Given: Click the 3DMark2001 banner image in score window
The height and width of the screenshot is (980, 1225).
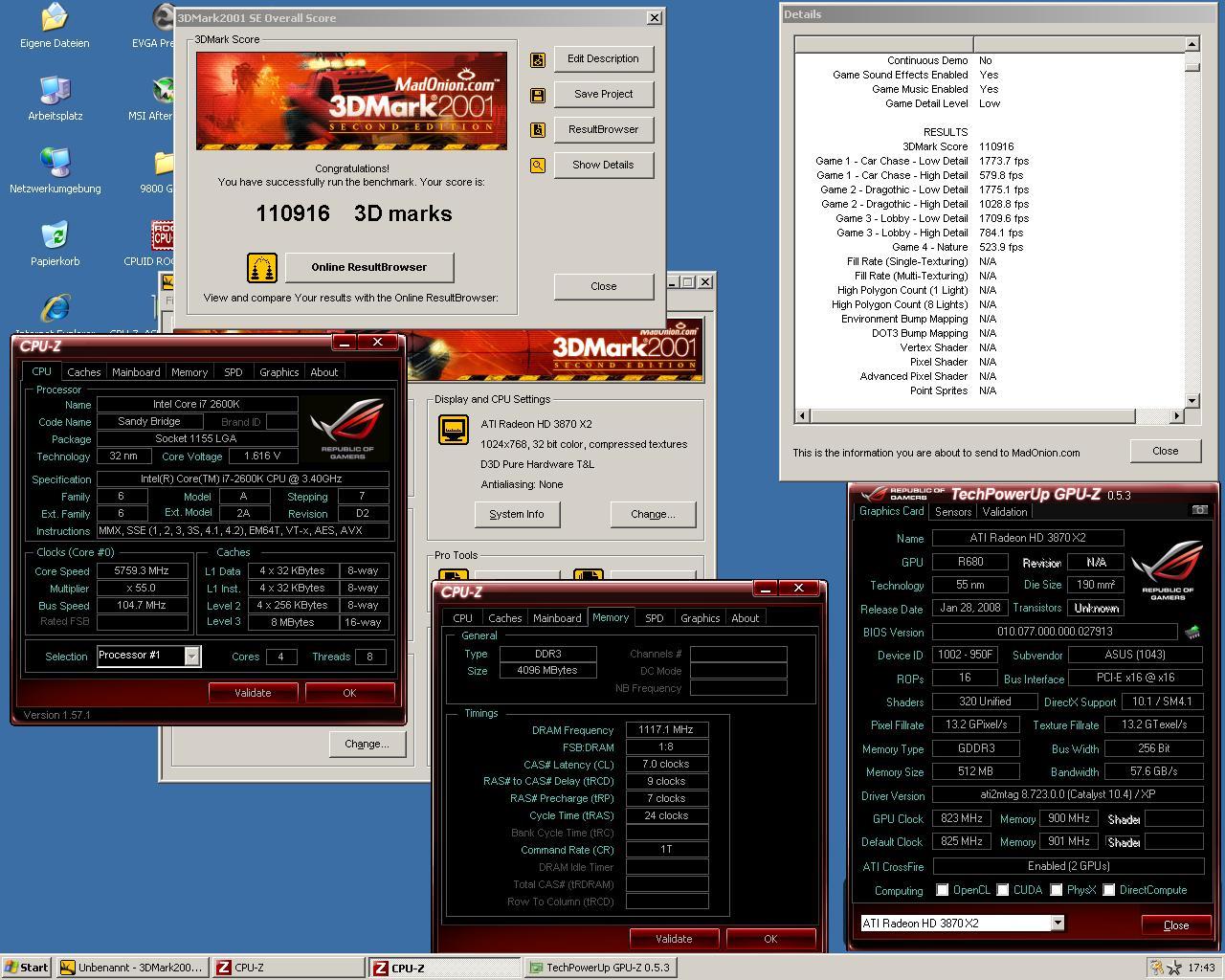Looking at the screenshot, I should coord(351,100).
